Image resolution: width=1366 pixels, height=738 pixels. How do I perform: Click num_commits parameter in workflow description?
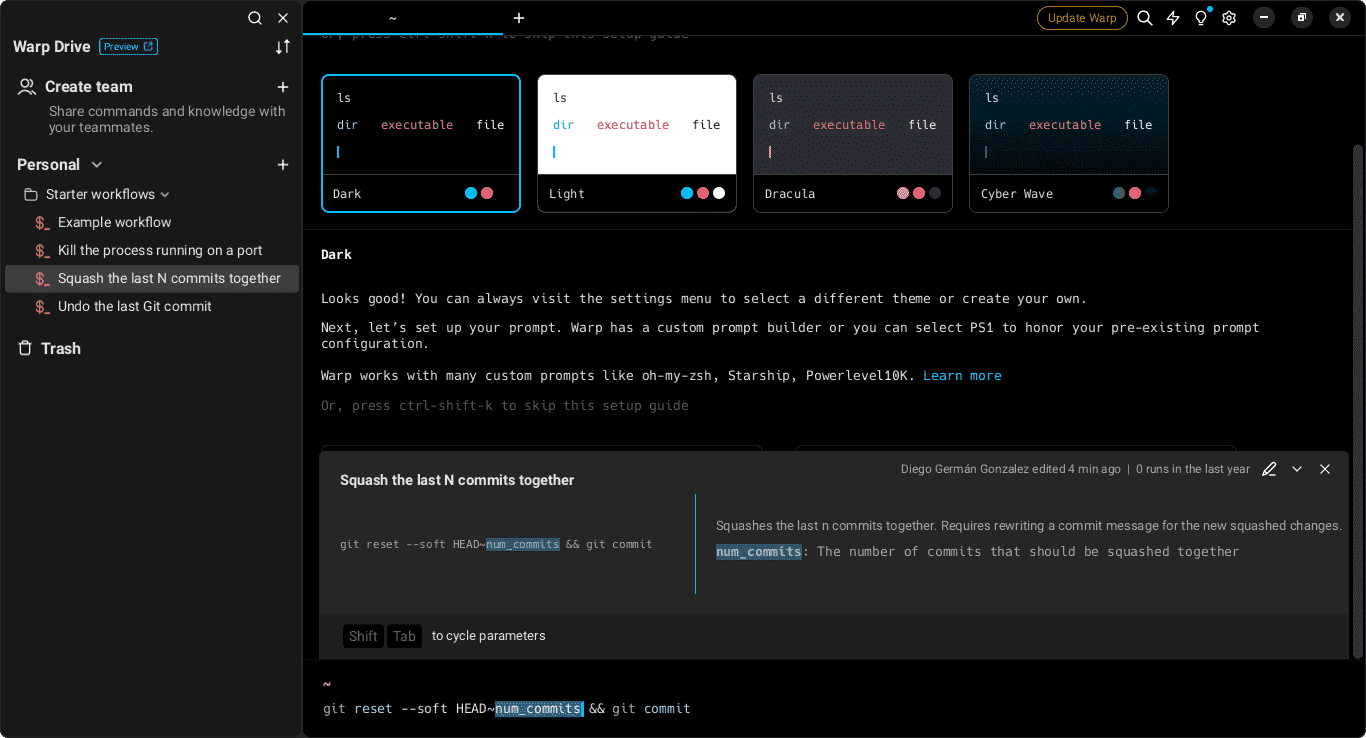click(x=759, y=551)
